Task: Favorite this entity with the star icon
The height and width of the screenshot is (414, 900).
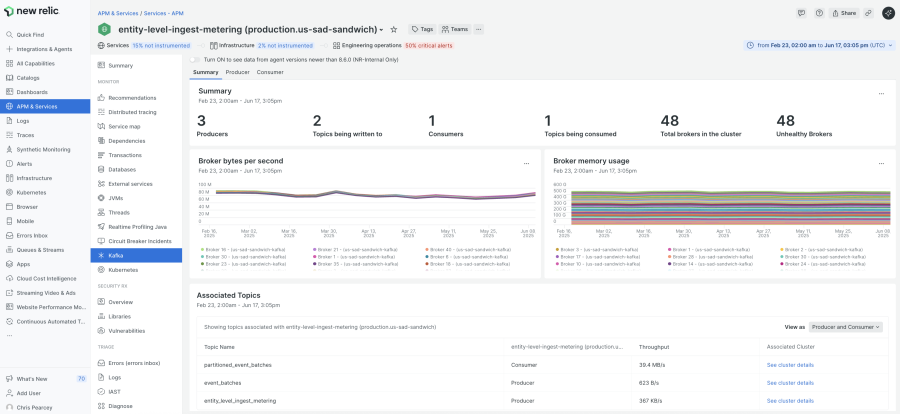Action: (x=394, y=30)
